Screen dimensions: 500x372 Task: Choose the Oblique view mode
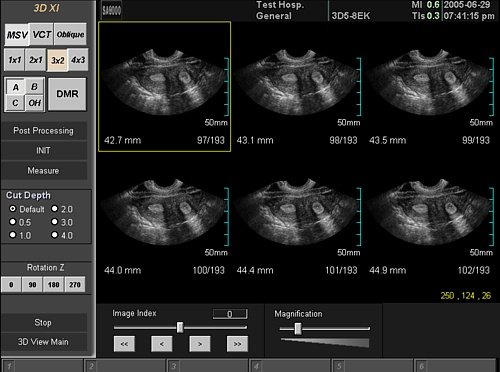[x=70, y=34]
